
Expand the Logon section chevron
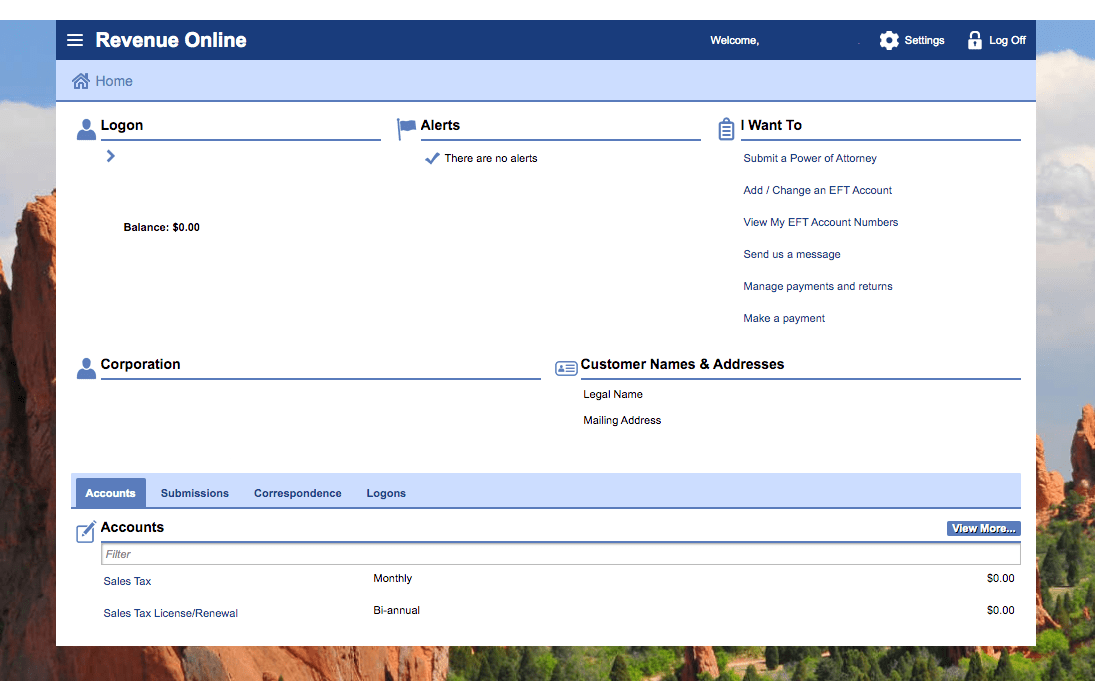pyautogui.click(x=110, y=156)
